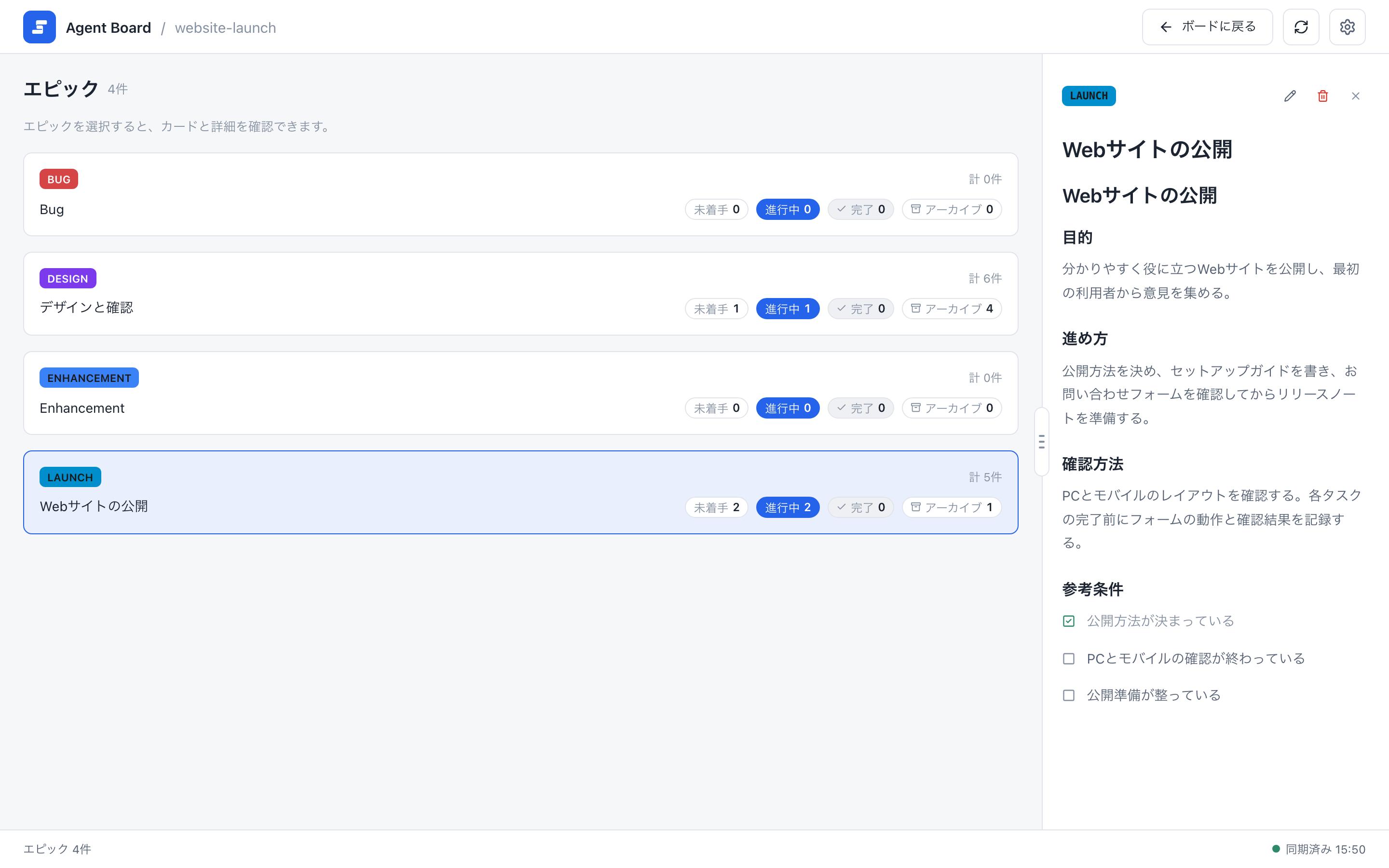Click the ボードに戻る button
This screenshot has height=868, width=1389.
pos(1207,27)
